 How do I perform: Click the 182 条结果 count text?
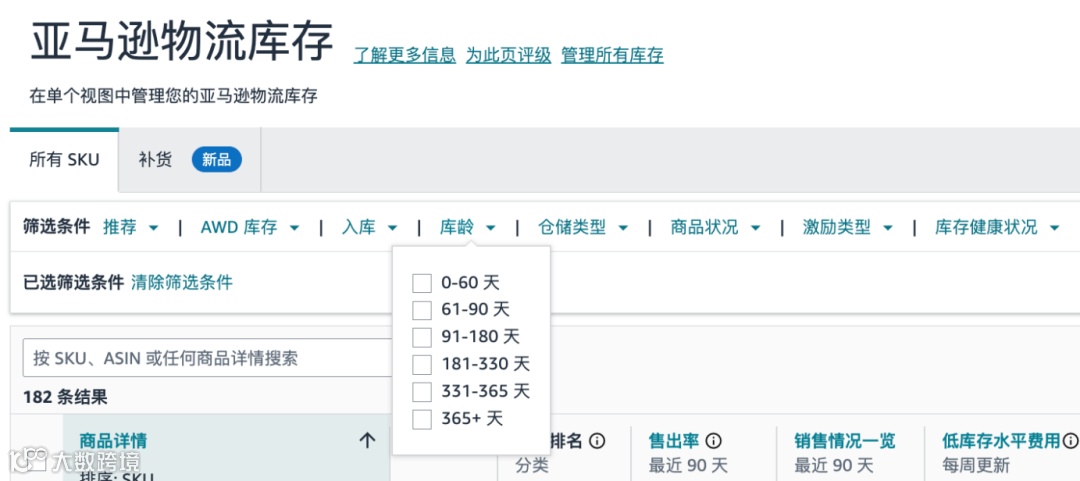click(x=65, y=398)
